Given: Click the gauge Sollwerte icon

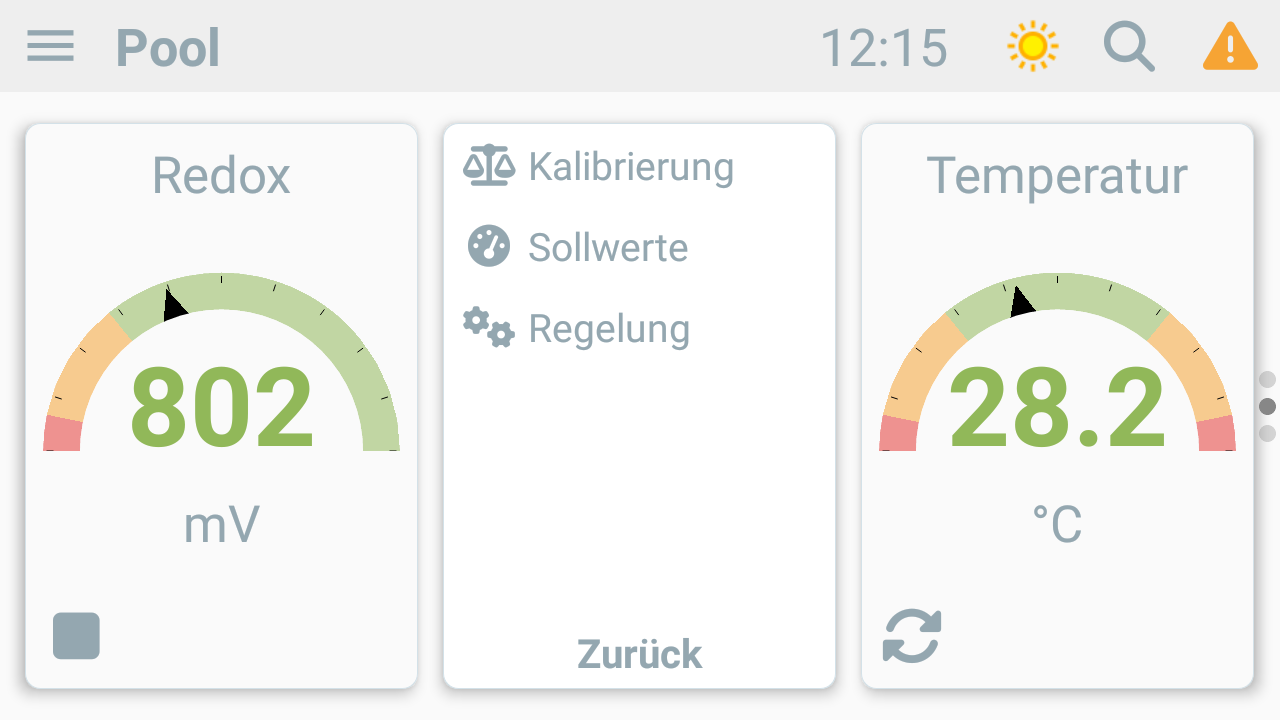Looking at the screenshot, I should [489, 246].
